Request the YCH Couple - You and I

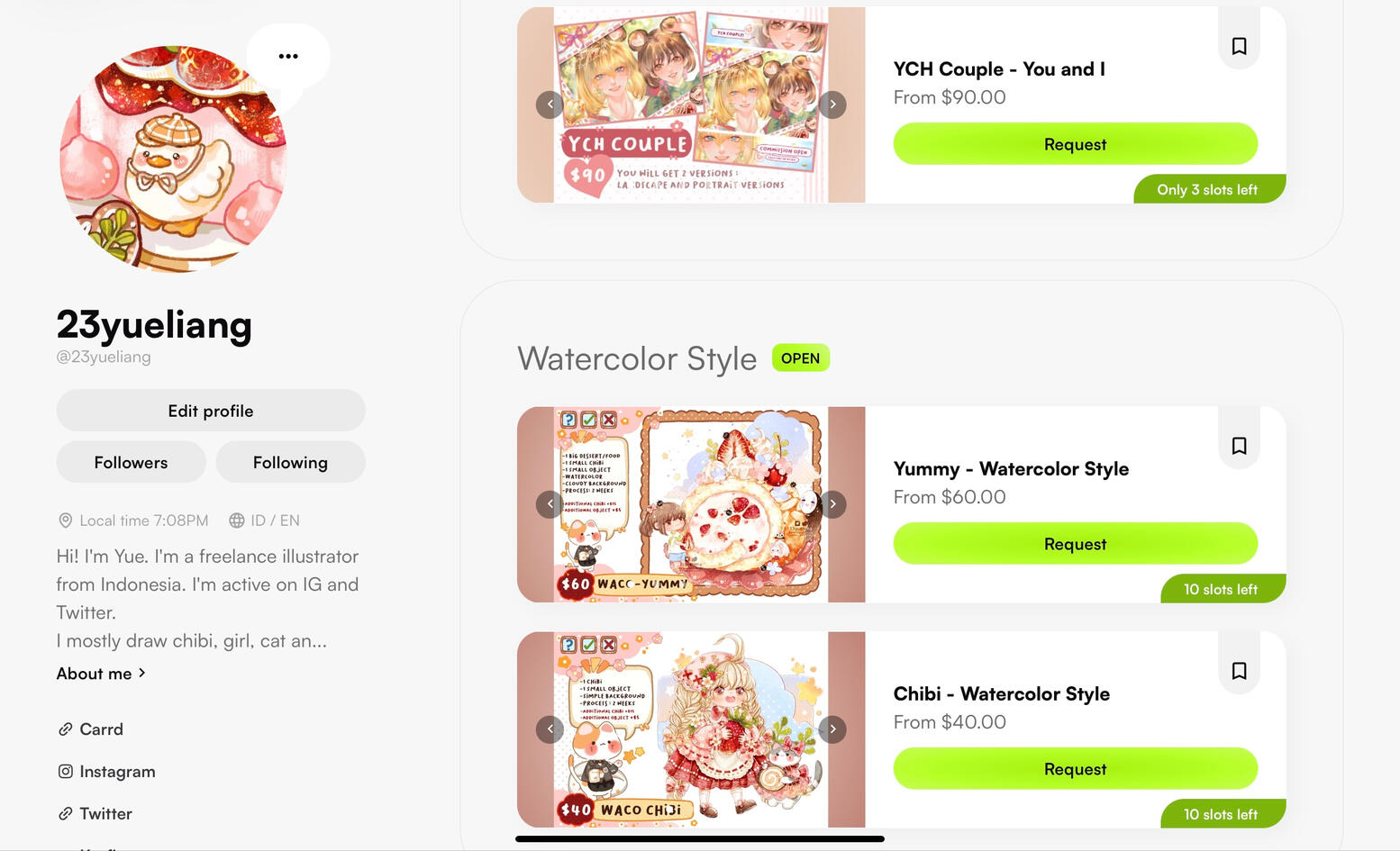(1075, 144)
